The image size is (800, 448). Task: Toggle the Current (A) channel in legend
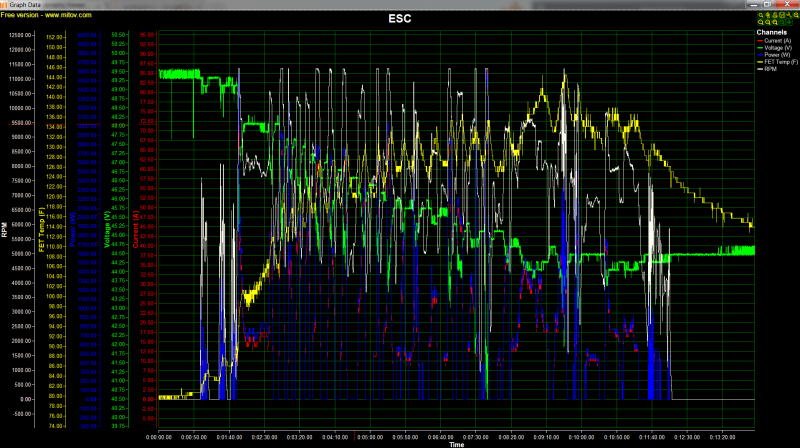pyautogui.click(x=776, y=40)
